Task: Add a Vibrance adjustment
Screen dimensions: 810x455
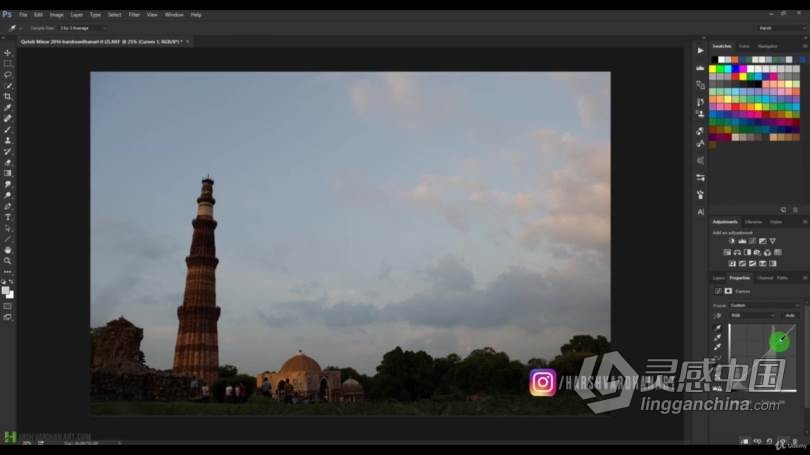Action: pyautogui.click(x=773, y=241)
